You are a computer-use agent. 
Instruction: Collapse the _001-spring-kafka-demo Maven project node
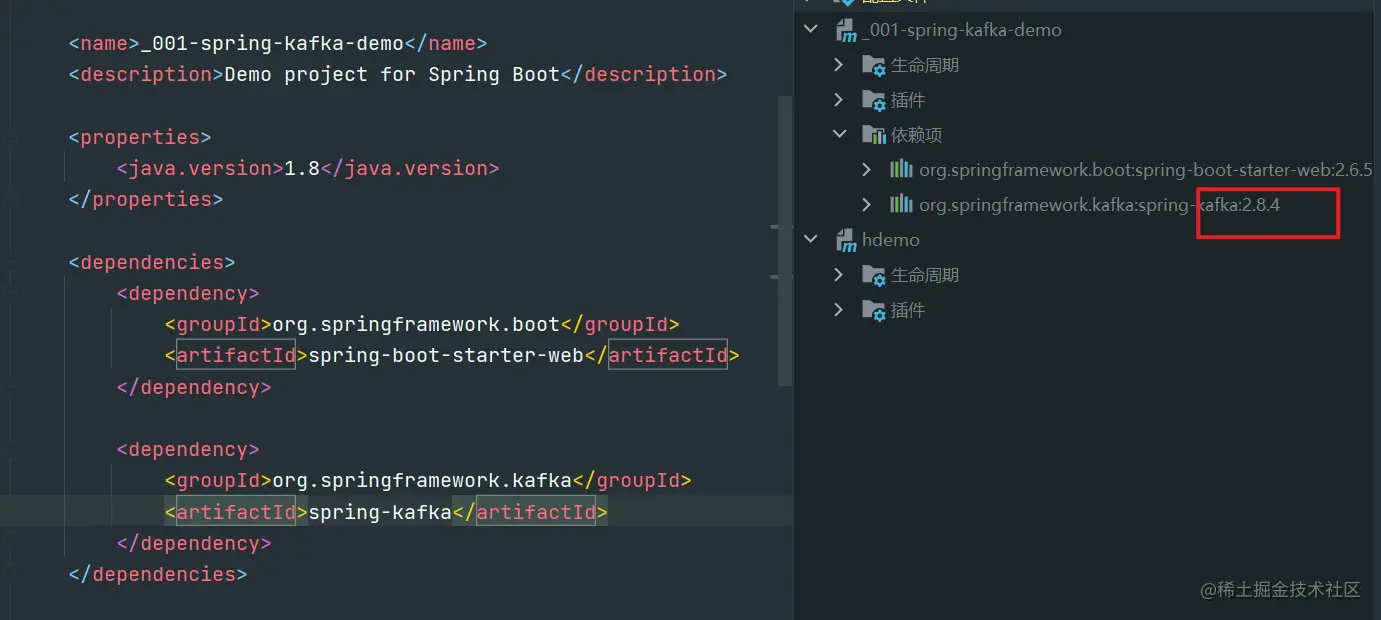pos(812,30)
